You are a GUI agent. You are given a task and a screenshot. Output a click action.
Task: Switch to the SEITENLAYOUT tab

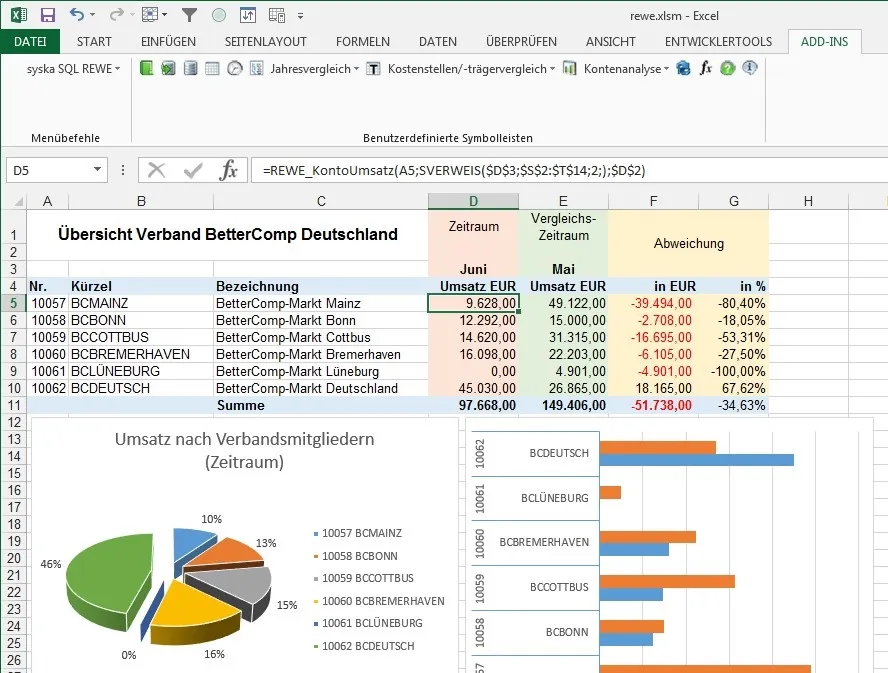[266, 41]
